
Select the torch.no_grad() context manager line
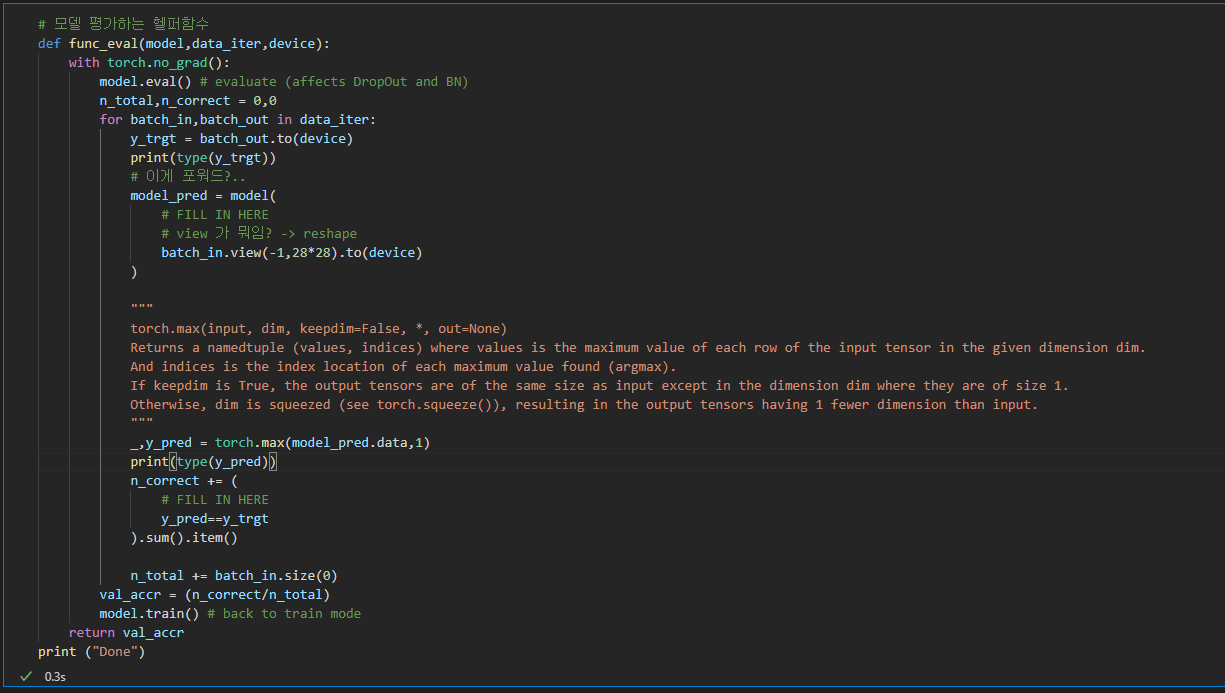(144, 62)
